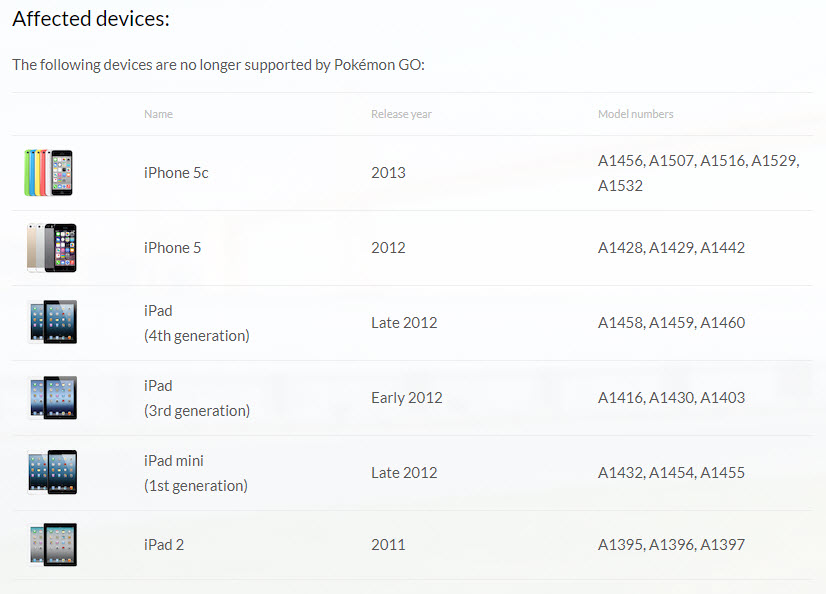Click the iPhone 5c model numbers cell
Viewport: 826px width, 594px height.
(698, 173)
